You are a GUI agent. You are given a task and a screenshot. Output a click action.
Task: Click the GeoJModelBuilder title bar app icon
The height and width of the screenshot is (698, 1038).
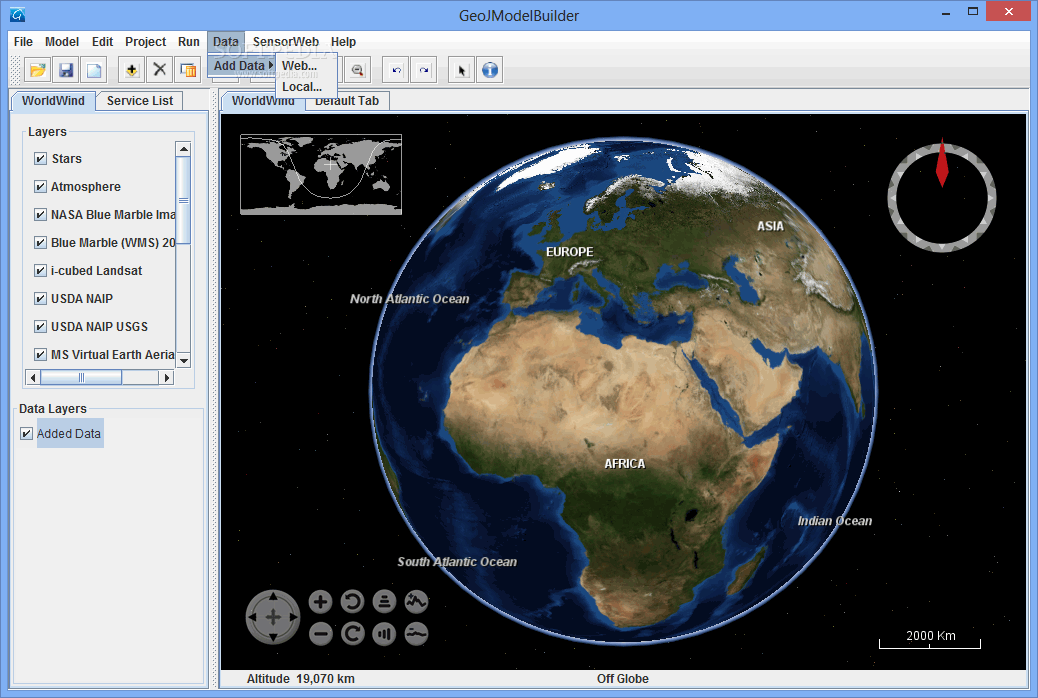17,14
